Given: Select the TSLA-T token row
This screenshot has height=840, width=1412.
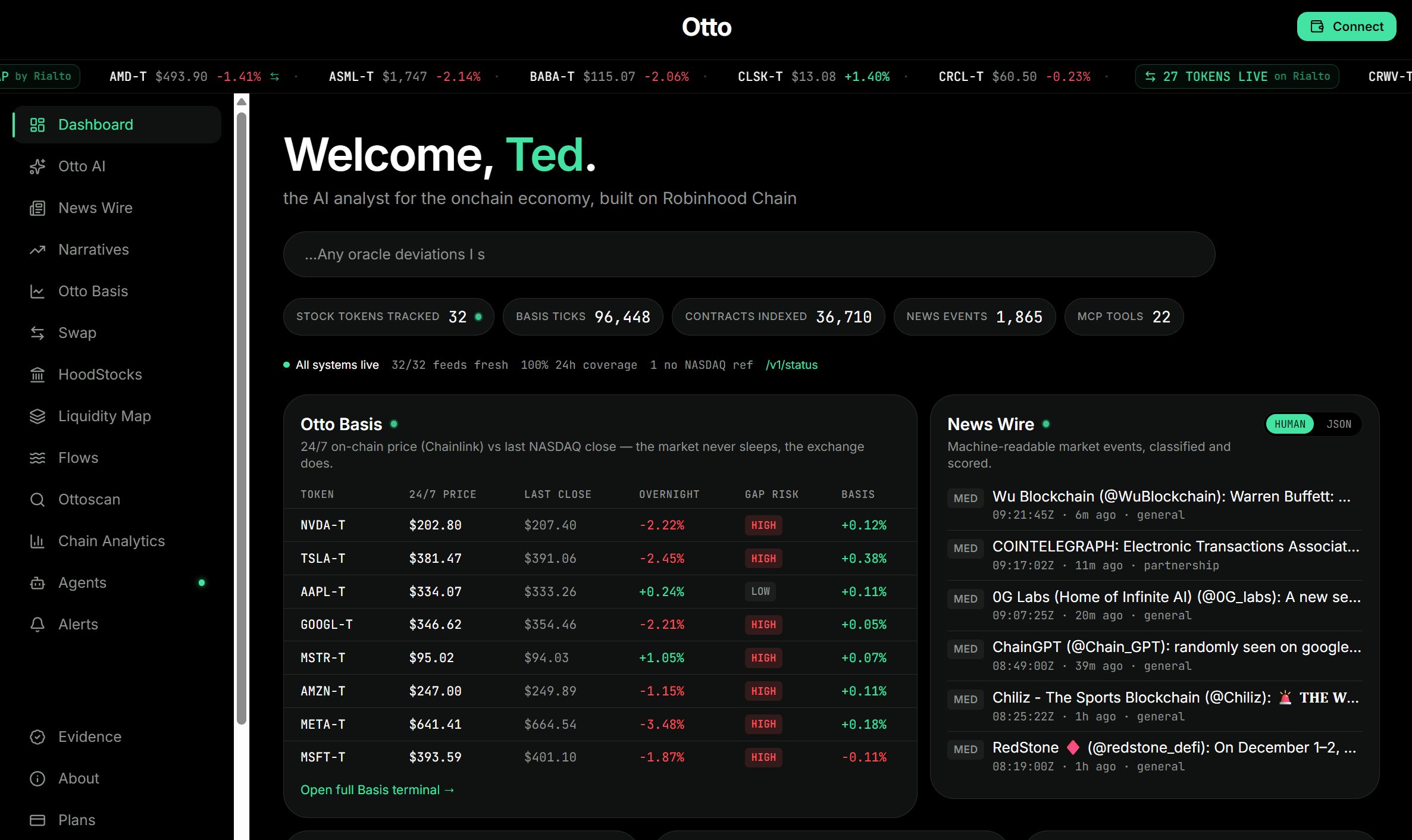Looking at the screenshot, I should [600, 559].
